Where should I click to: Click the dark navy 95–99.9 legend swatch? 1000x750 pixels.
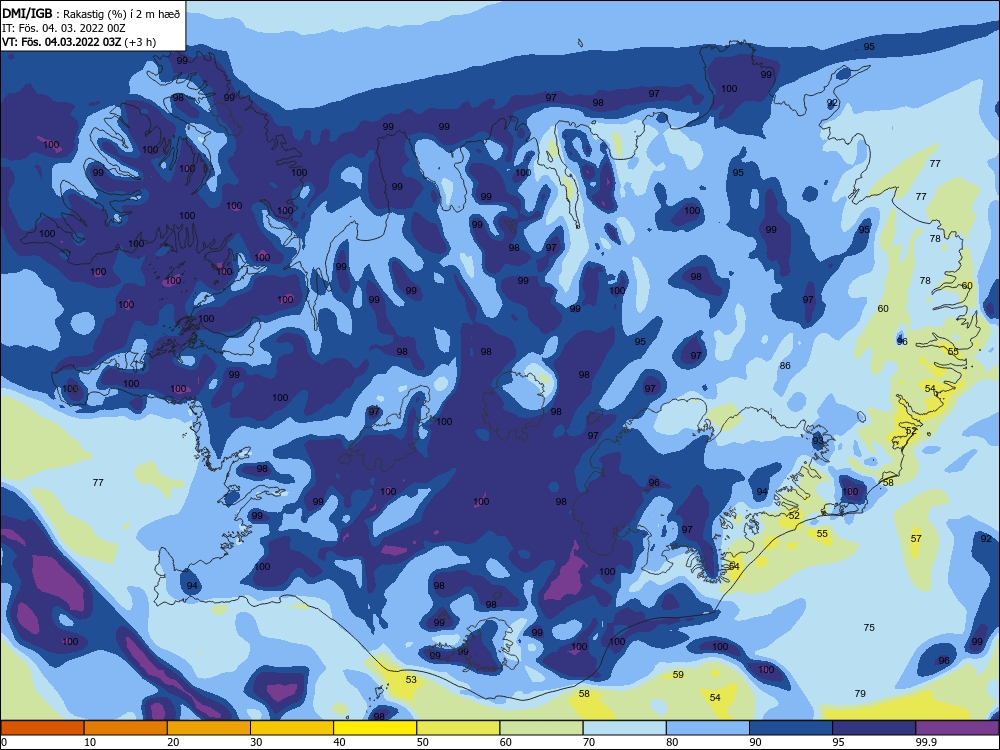click(x=874, y=728)
